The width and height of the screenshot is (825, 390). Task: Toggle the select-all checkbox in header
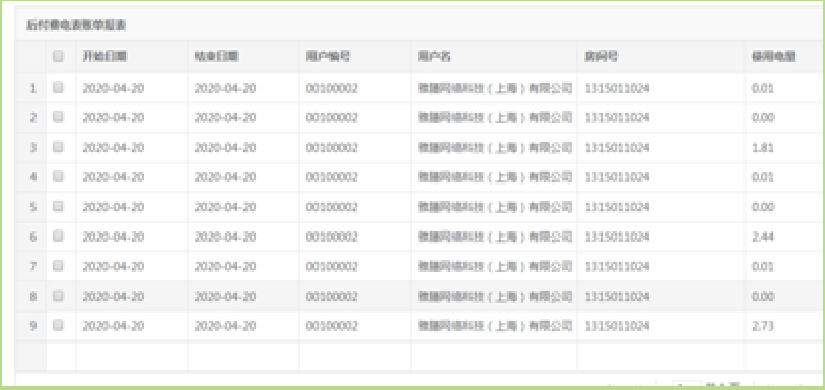[58, 56]
